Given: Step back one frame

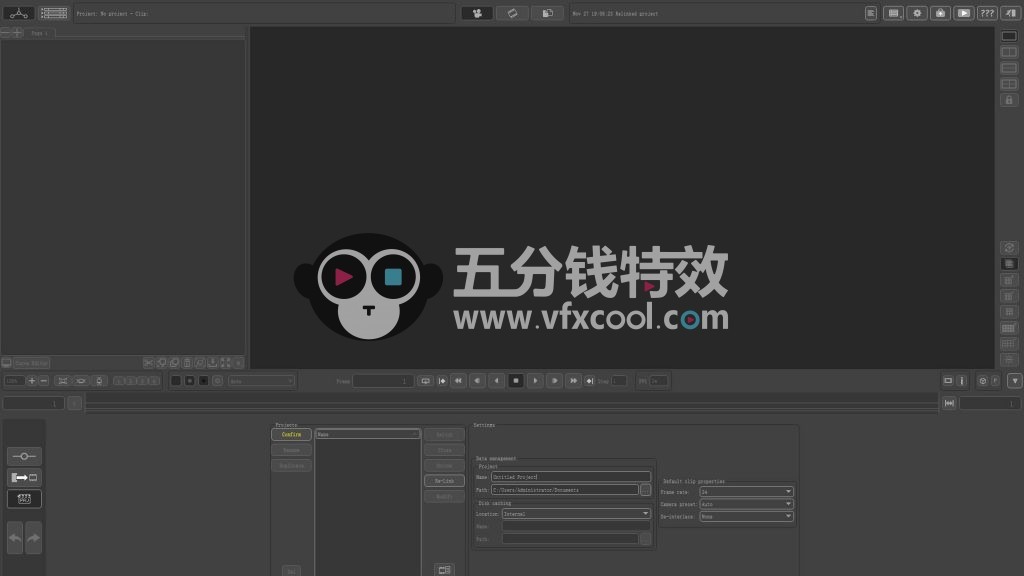Looking at the screenshot, I should (x=477, y=381).
